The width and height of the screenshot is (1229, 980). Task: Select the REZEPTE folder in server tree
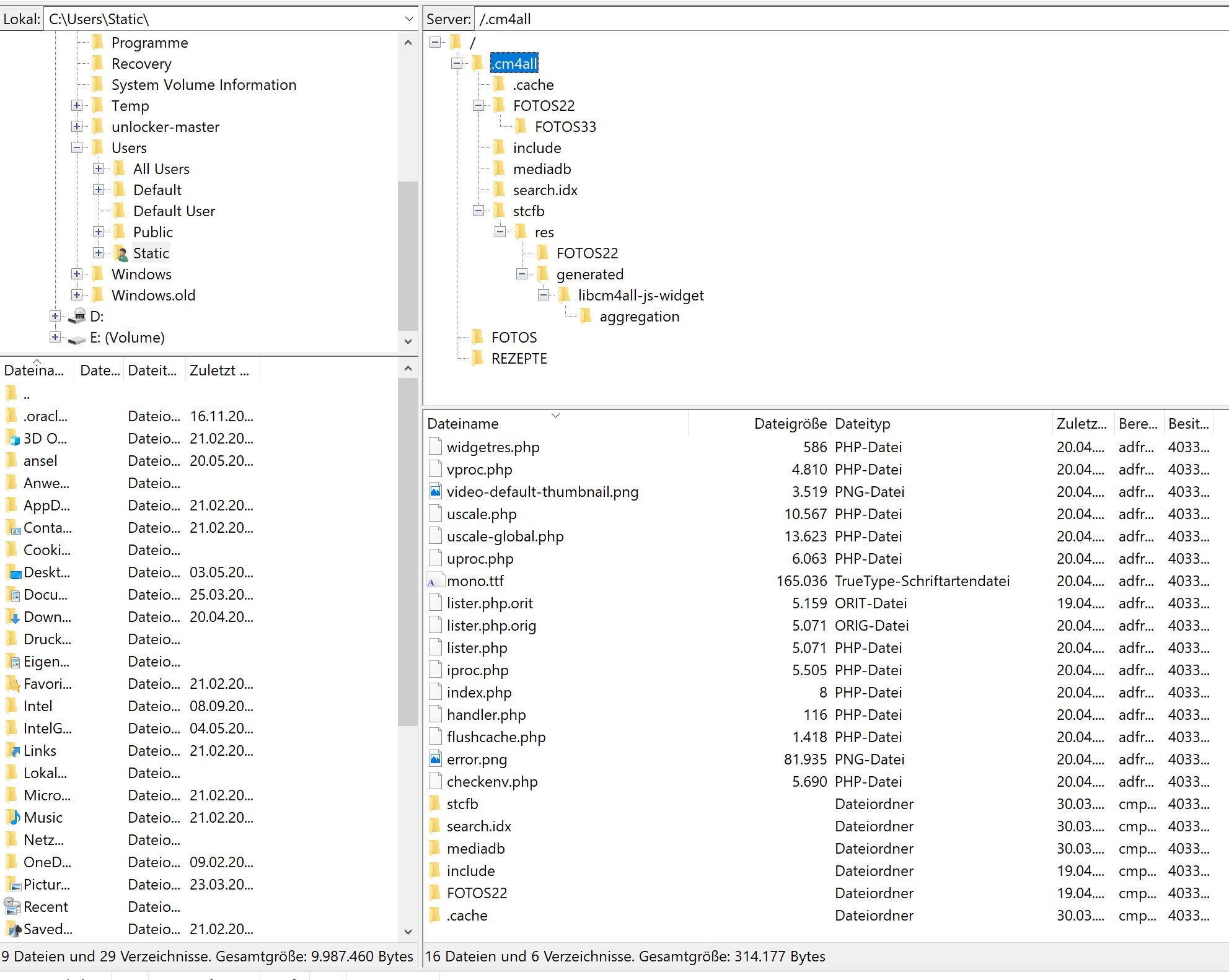click(x=519, y=359)
